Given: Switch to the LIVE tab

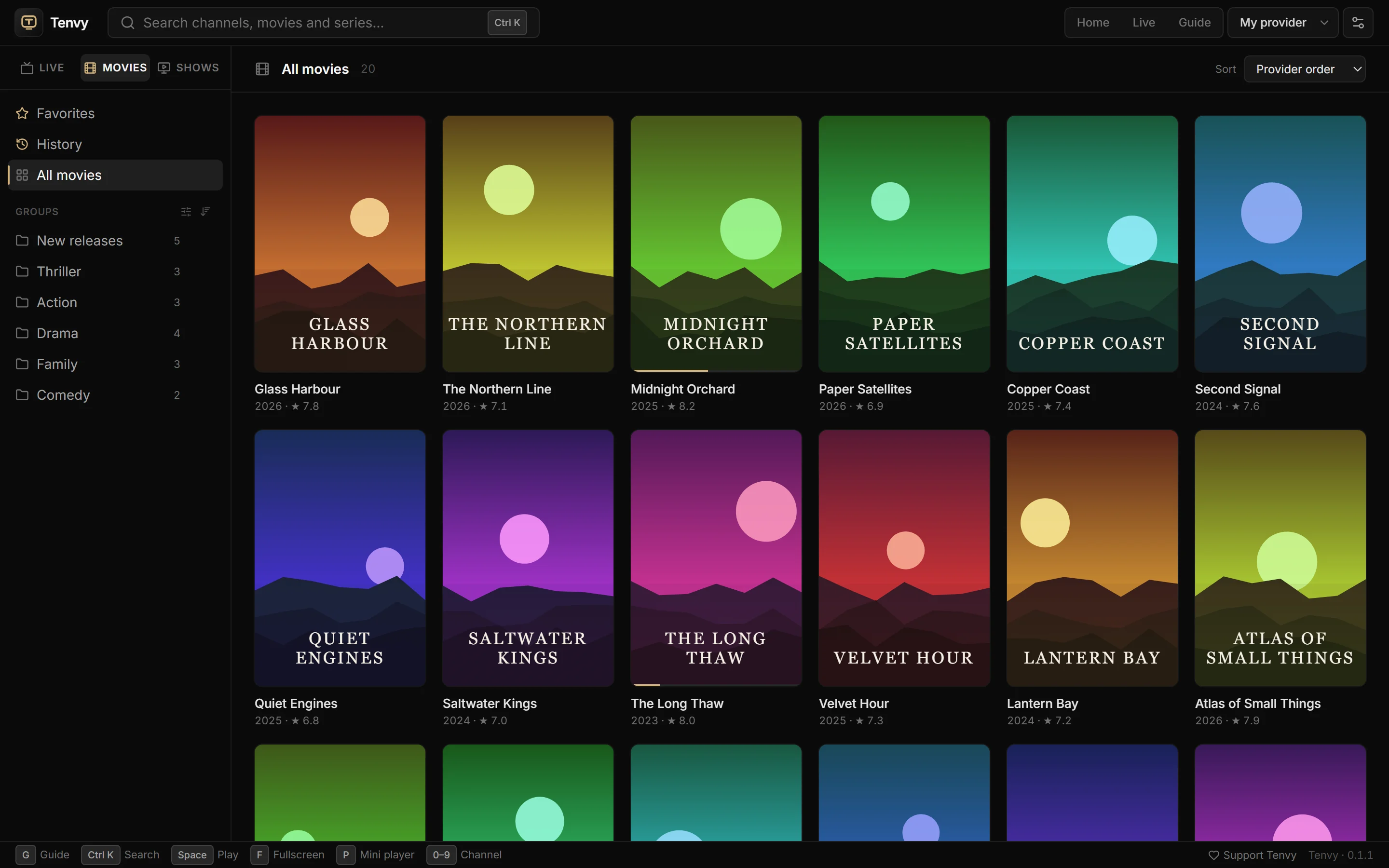Looking at the screenshot, I should click(43, 68).
